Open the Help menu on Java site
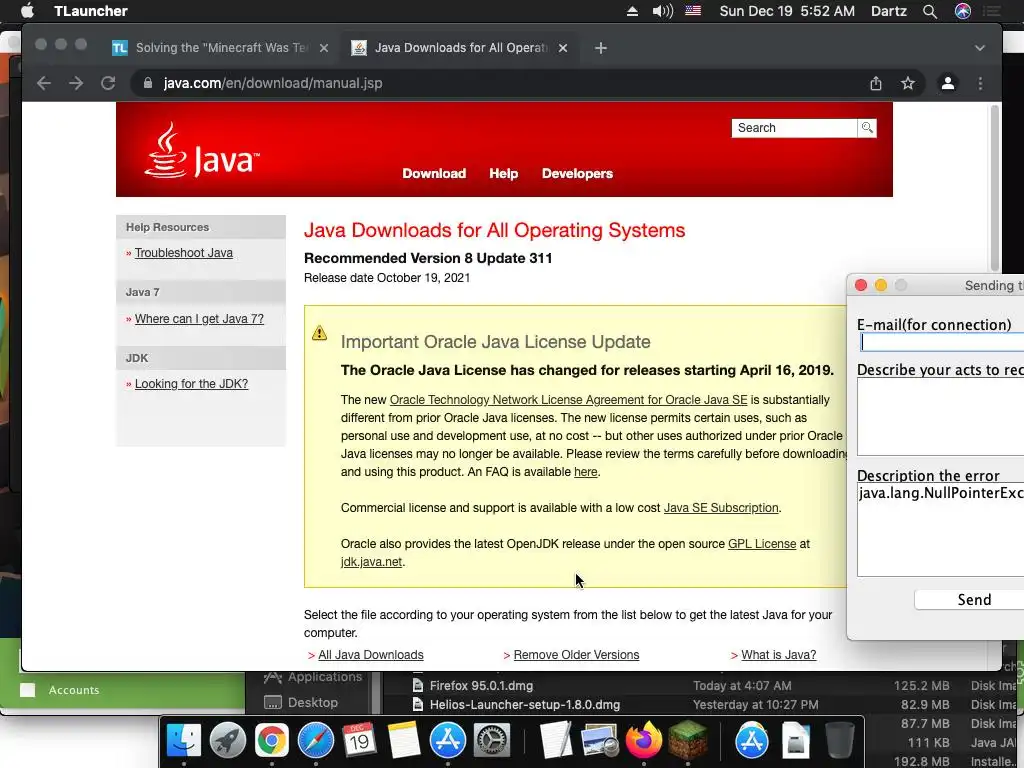 click(x=504, y=174)
